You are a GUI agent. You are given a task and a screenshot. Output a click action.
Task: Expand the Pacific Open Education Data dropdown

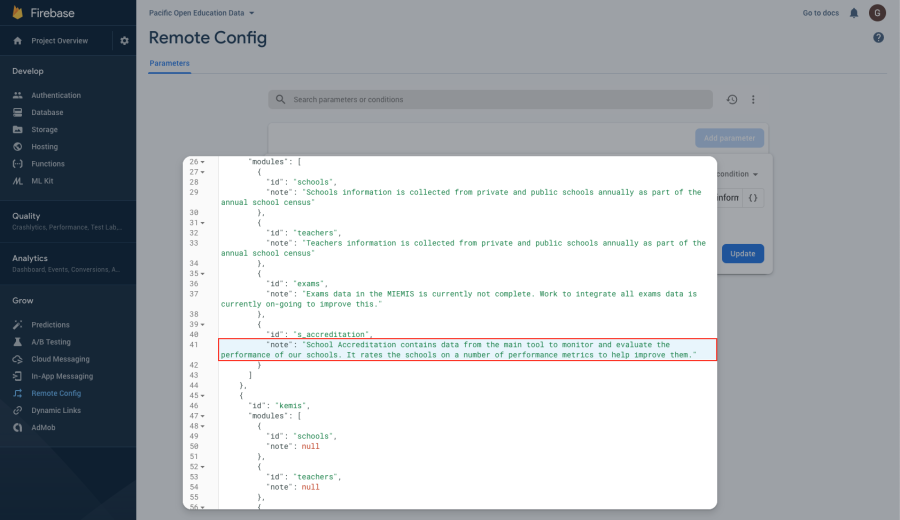coord(201,13)
